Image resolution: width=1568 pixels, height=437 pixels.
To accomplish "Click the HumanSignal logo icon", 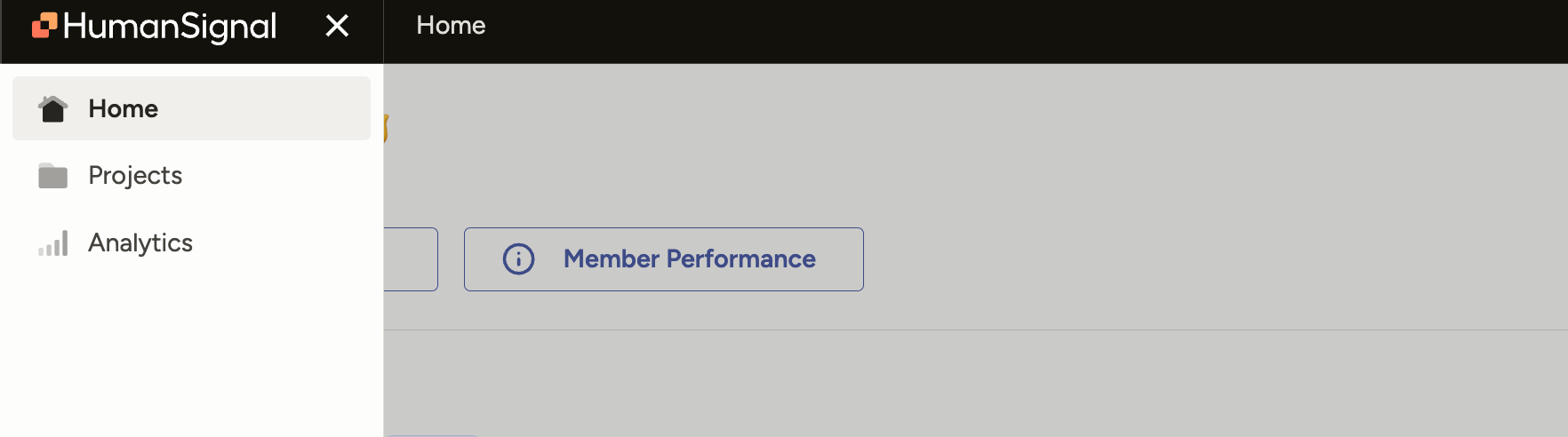I will 44,26.
